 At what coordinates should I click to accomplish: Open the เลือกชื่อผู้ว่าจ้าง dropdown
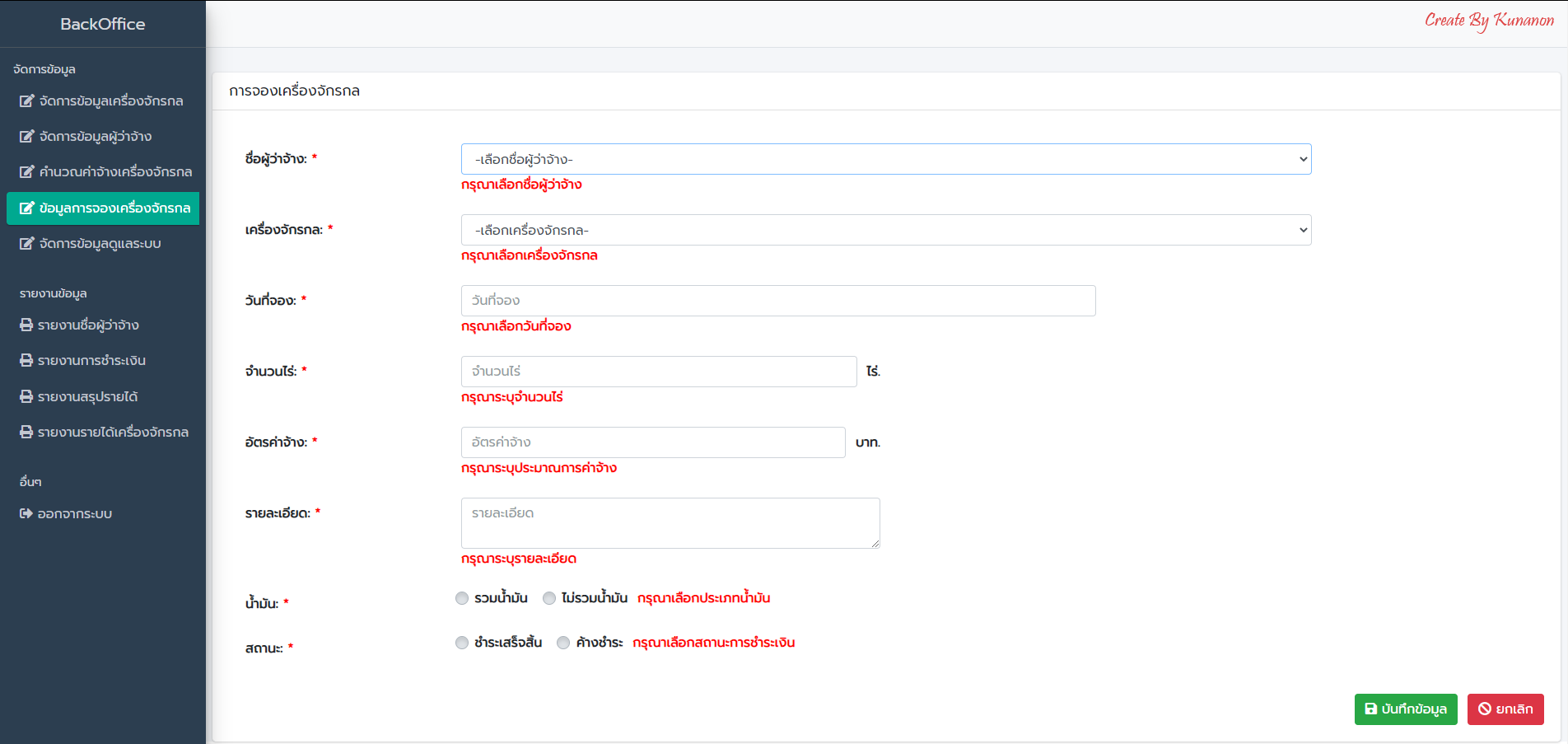tap(885, 159)
